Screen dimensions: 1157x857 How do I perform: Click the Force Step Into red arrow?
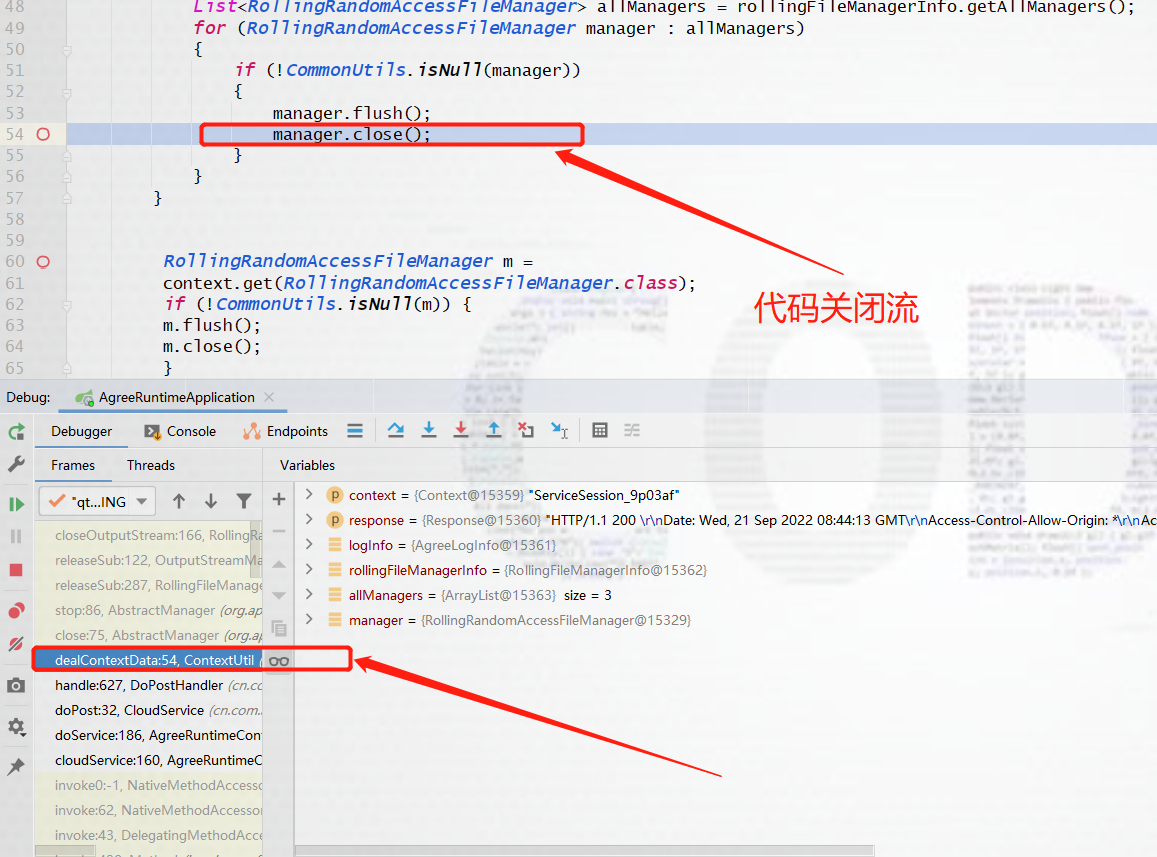coord(461,429)
